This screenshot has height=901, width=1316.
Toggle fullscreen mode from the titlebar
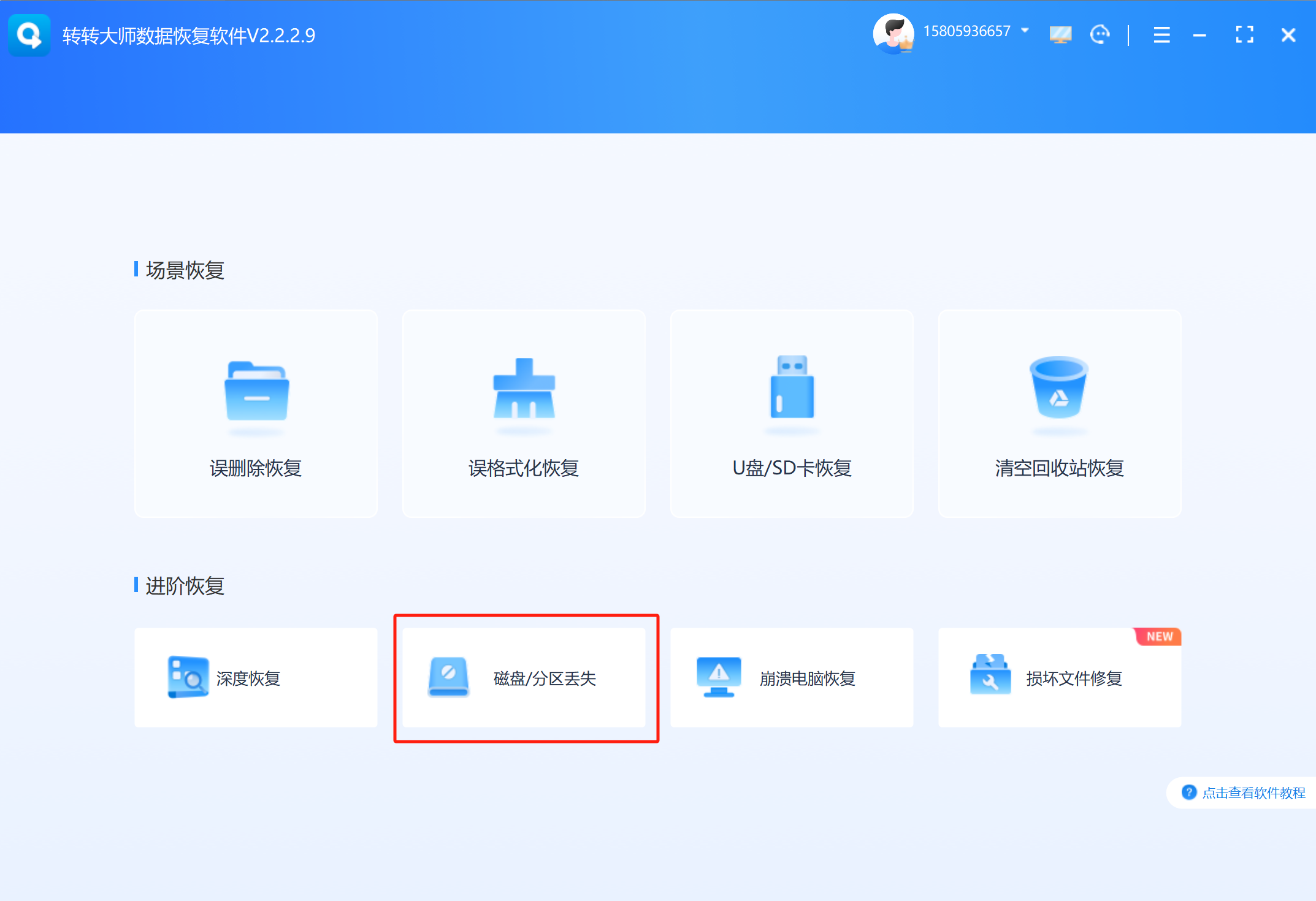1244,35
